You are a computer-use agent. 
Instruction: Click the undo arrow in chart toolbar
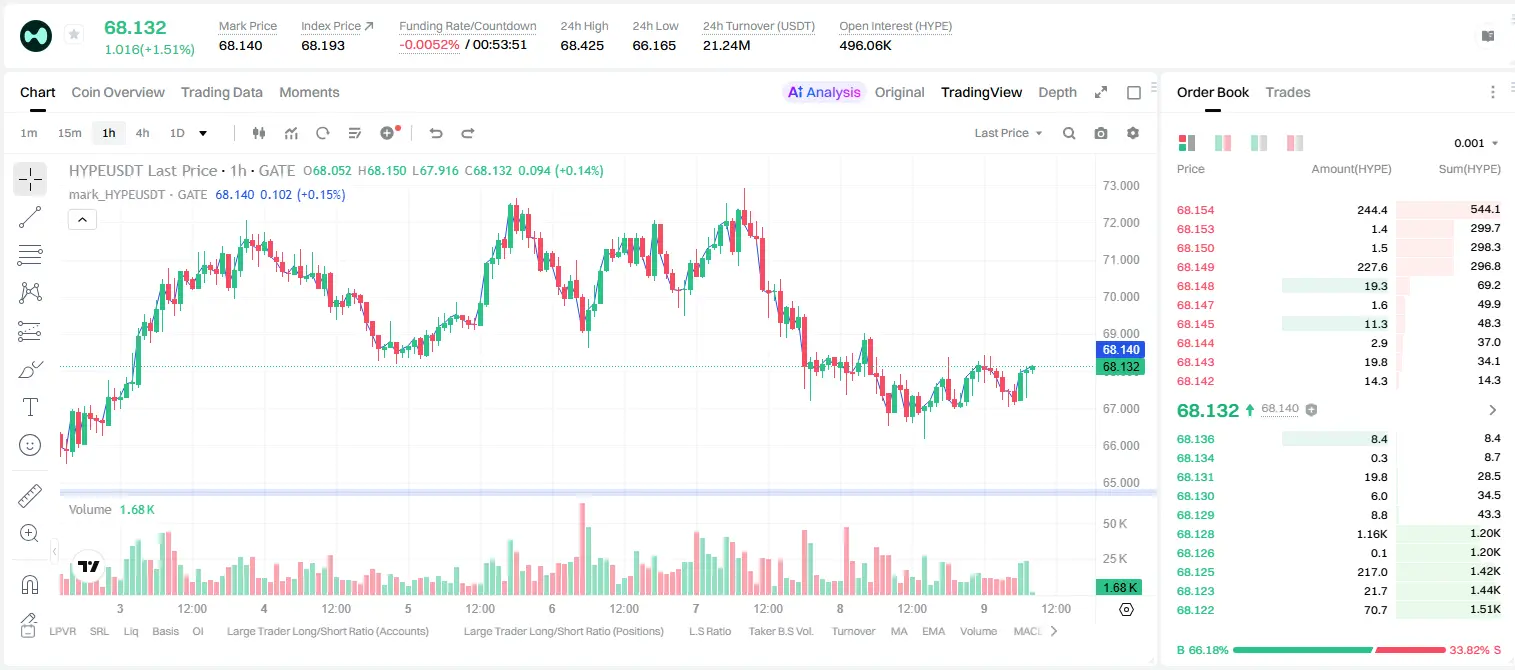(435, 133)
